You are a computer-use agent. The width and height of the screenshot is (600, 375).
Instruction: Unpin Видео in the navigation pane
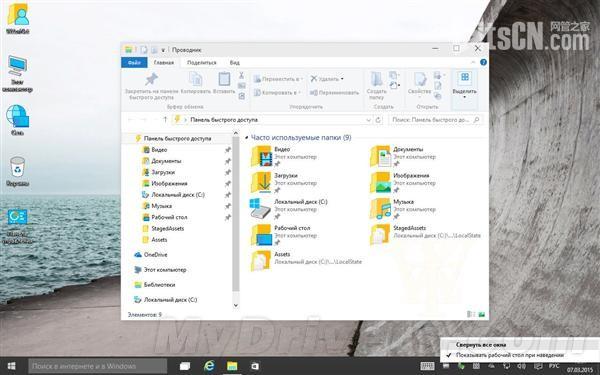point(228,150)
